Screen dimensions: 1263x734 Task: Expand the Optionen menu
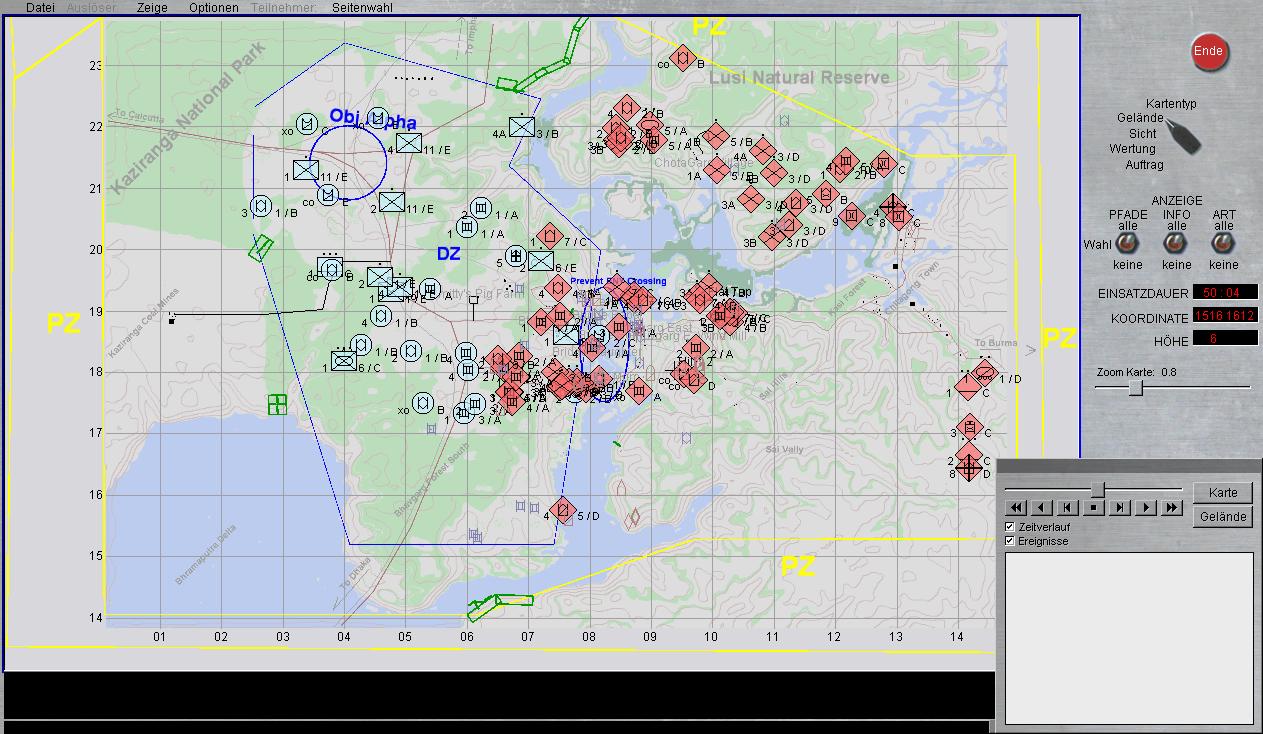[x=213, y=7]
